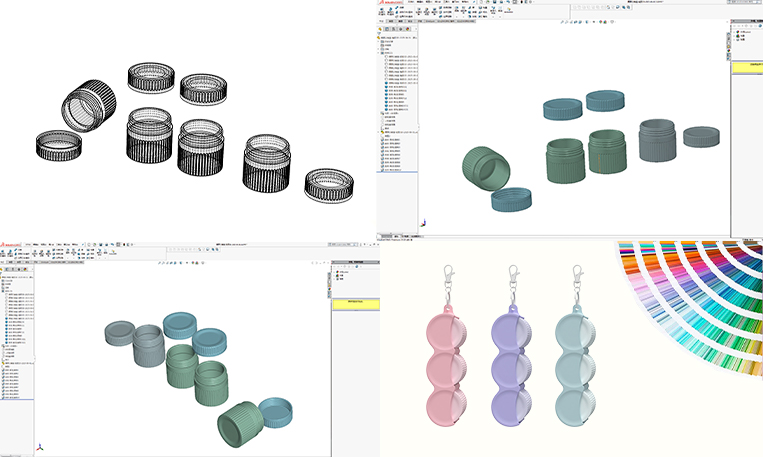Click the tilted wireframe jar in the line drawing
Viewport: 763px width, 457px height.
[89, 106]
